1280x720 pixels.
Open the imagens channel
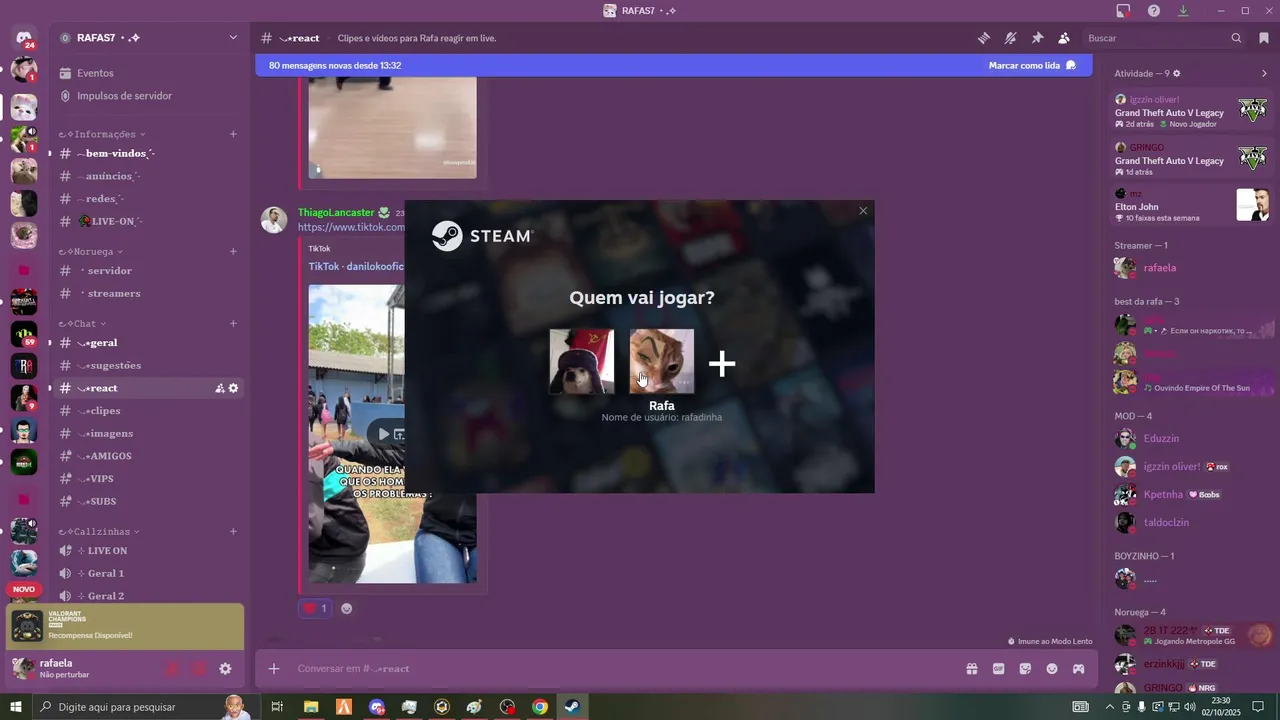click(x=148, y=434)
